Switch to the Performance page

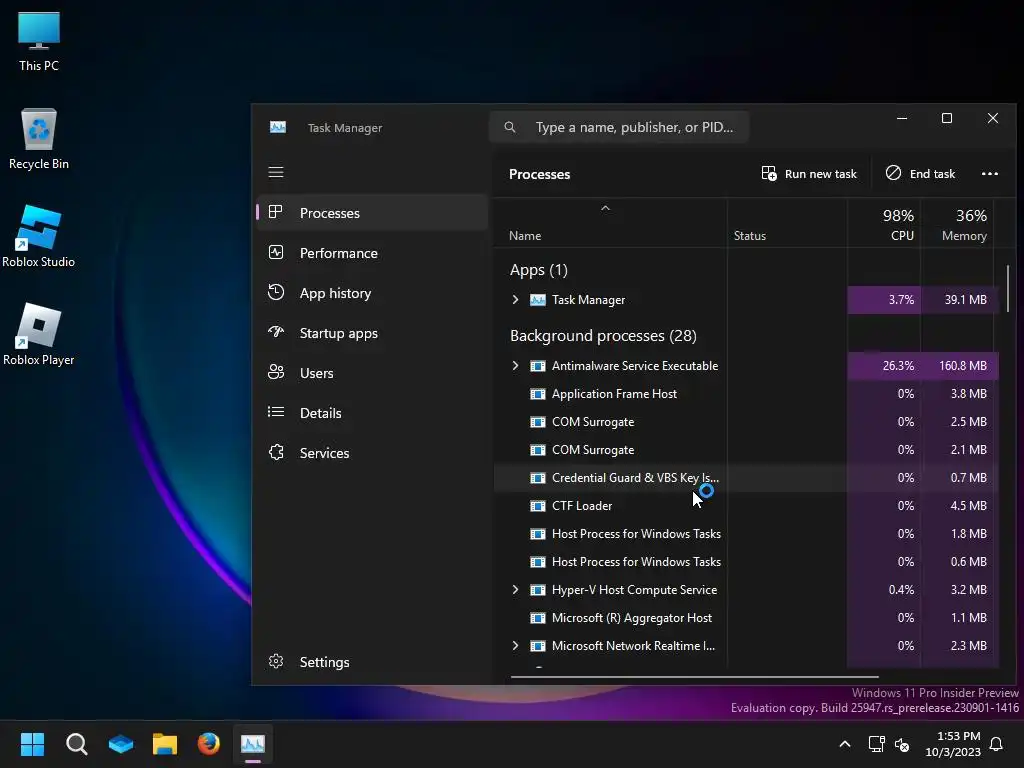coord(372,253)
